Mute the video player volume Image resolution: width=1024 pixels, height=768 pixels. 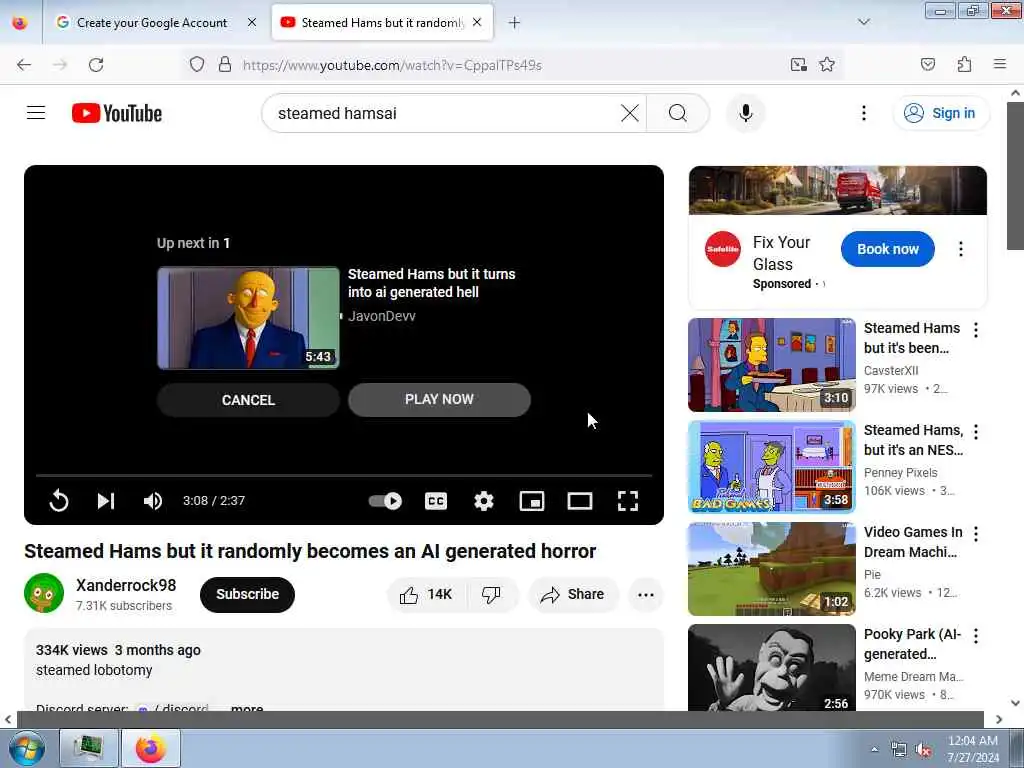point(153,501)
